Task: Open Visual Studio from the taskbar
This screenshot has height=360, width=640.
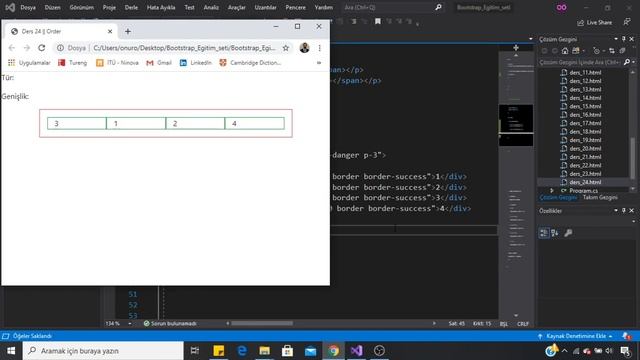Action: [356, 351]
